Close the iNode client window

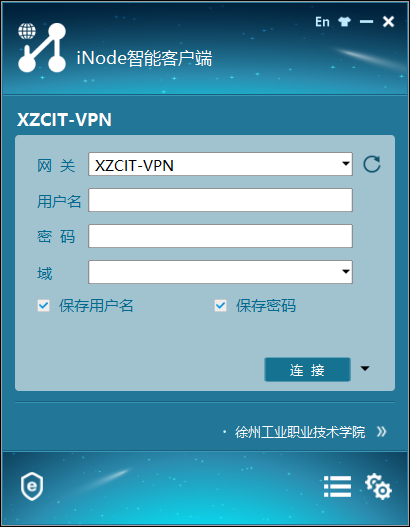388,22
